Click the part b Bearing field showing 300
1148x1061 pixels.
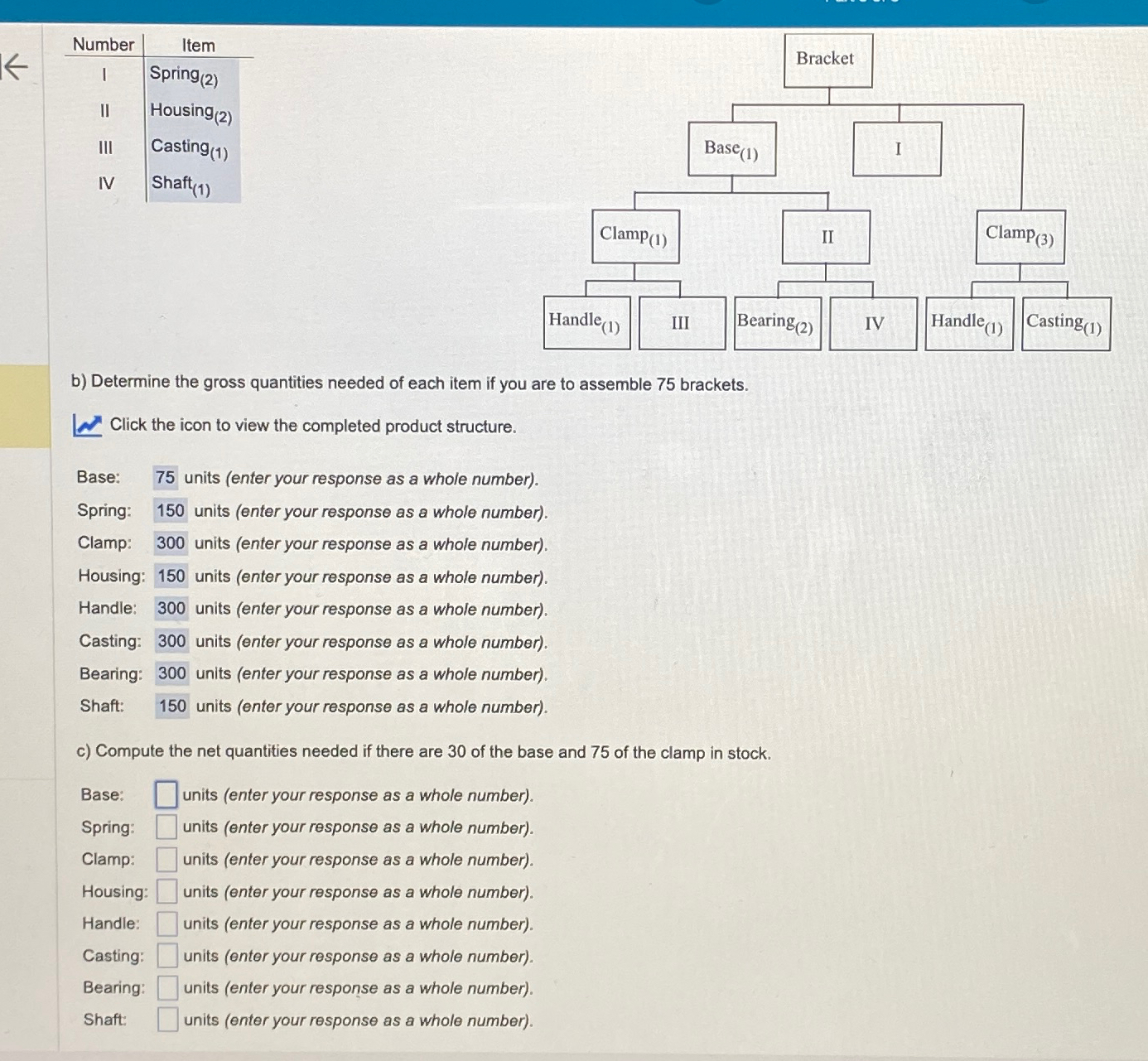point(171,673)
